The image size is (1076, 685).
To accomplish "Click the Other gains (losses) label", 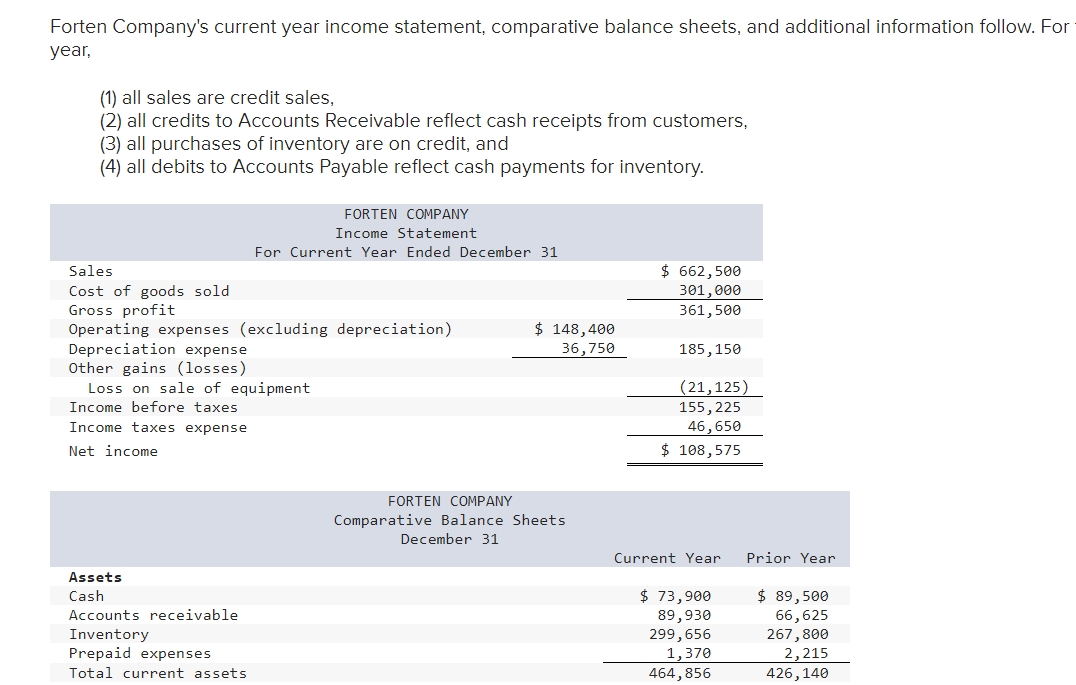I will 158,369.
